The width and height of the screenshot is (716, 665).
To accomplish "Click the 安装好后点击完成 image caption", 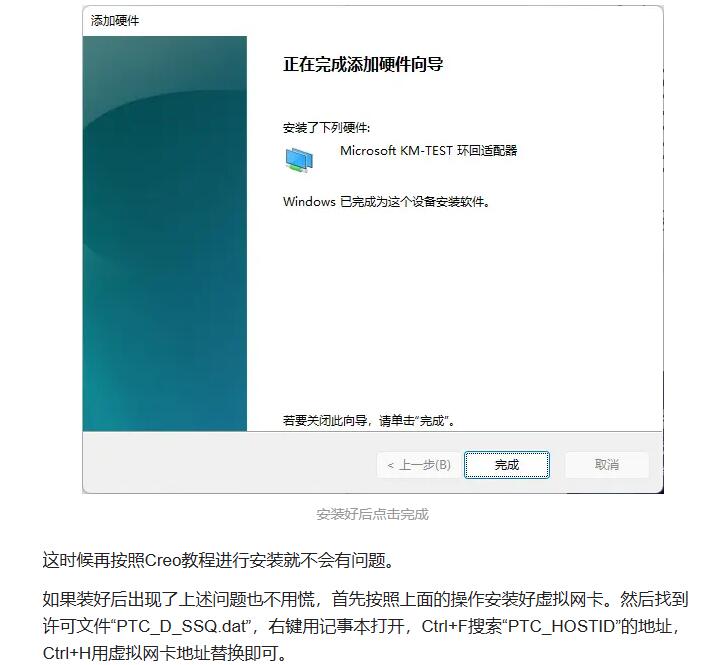I will tap(372, 514).
